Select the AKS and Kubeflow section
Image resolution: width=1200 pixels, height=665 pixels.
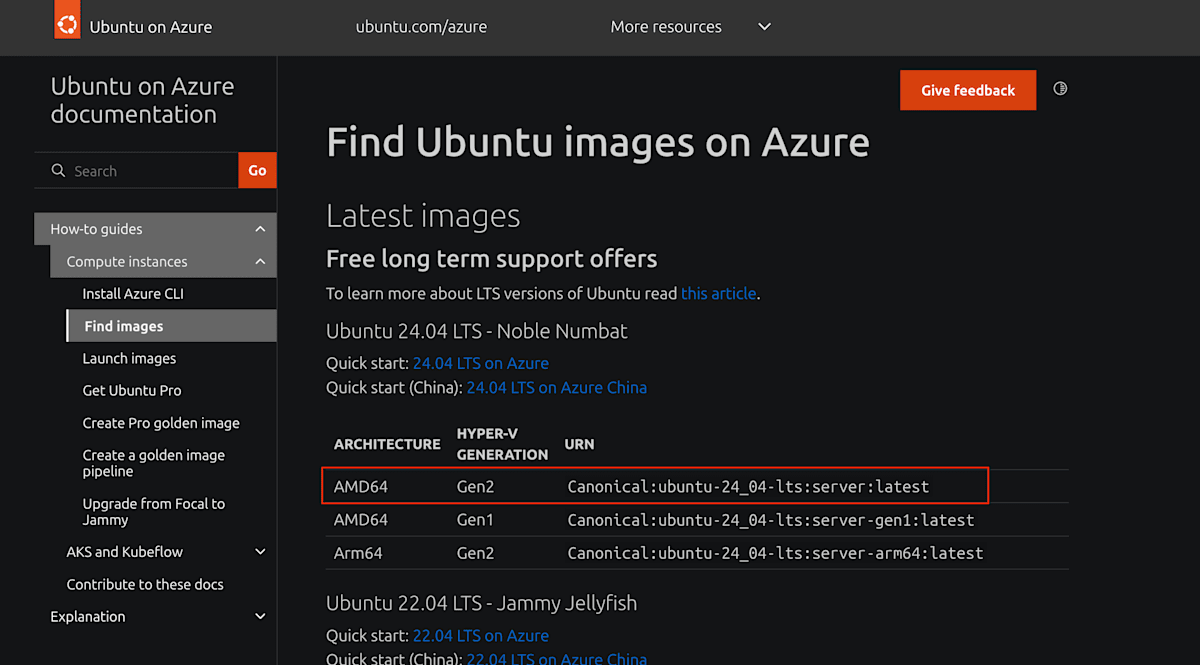click(x=125, y=552)
